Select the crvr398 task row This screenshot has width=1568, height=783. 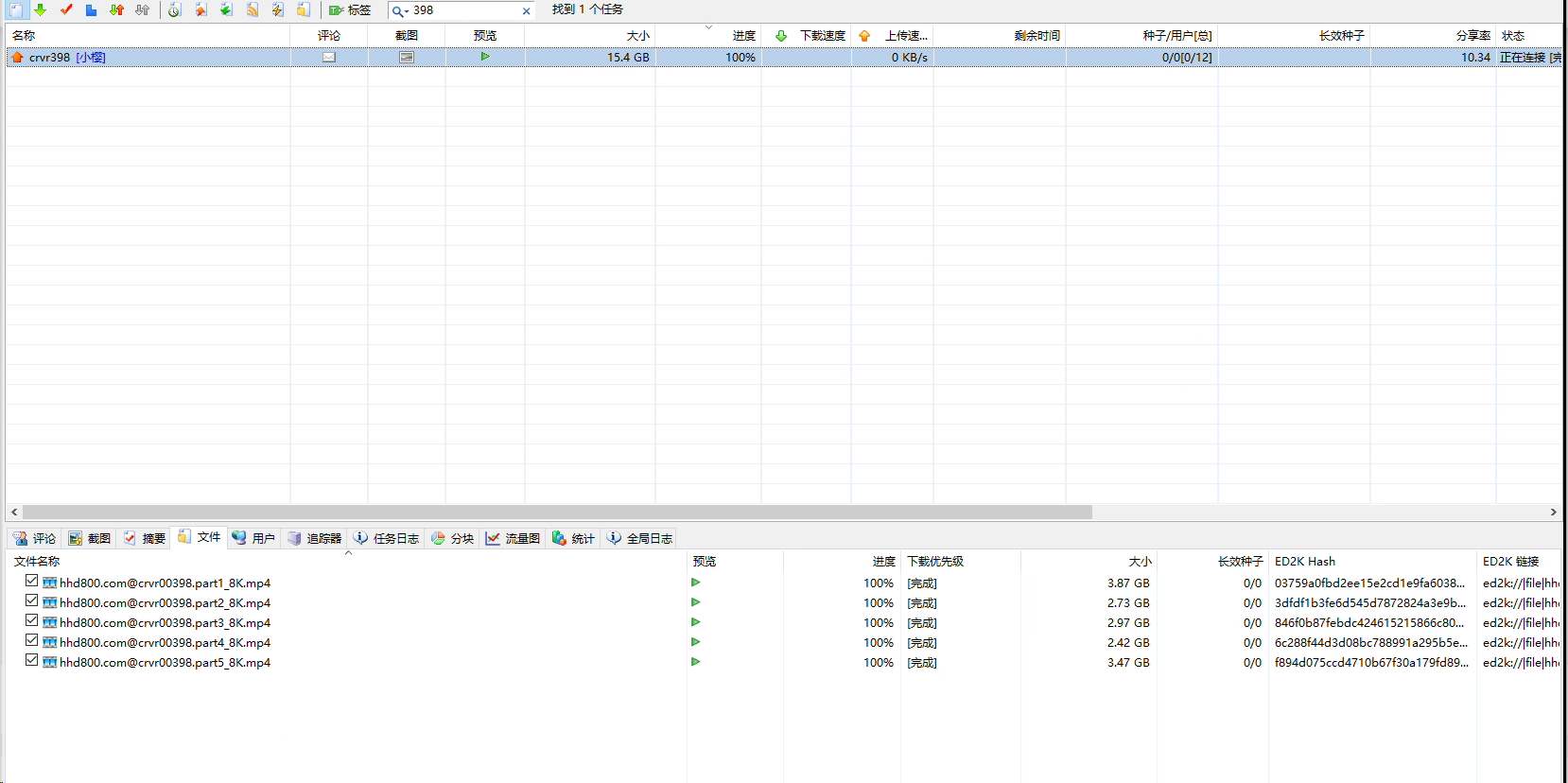784,58
